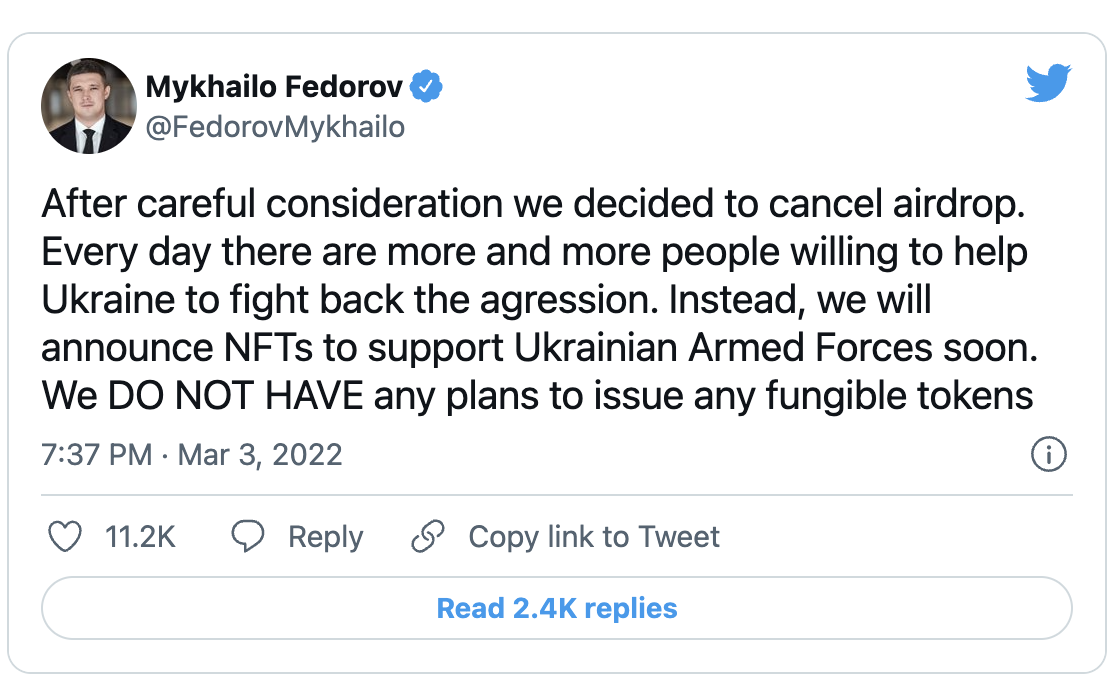This screenshot has width=1112, height=698.
Task: Click the reply speech bubble icon
Action: click(247, 537)
